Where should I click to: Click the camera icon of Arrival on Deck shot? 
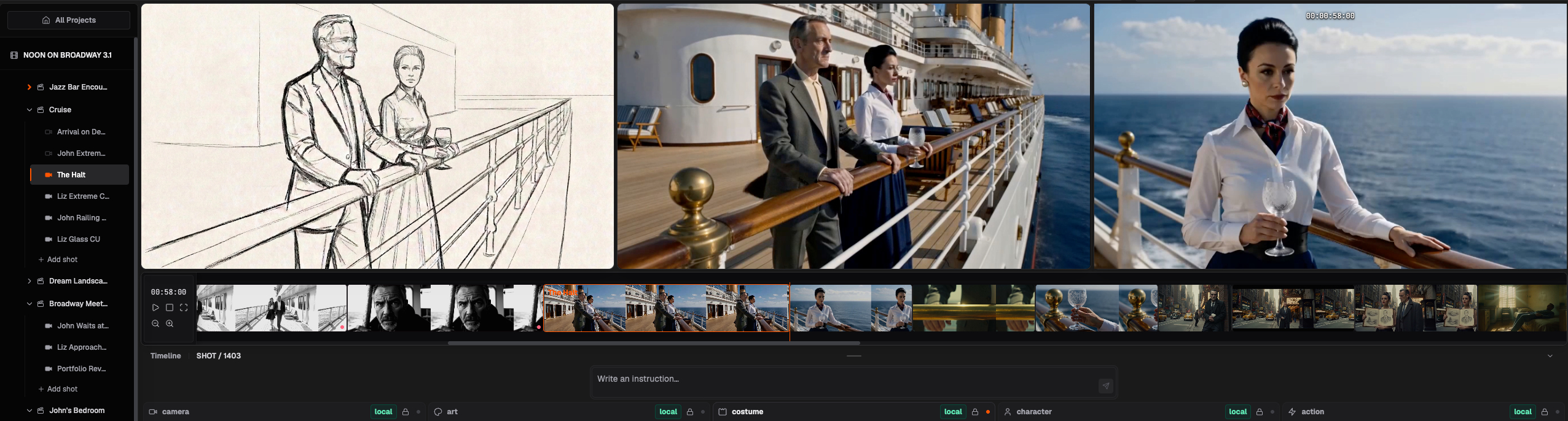49,132
